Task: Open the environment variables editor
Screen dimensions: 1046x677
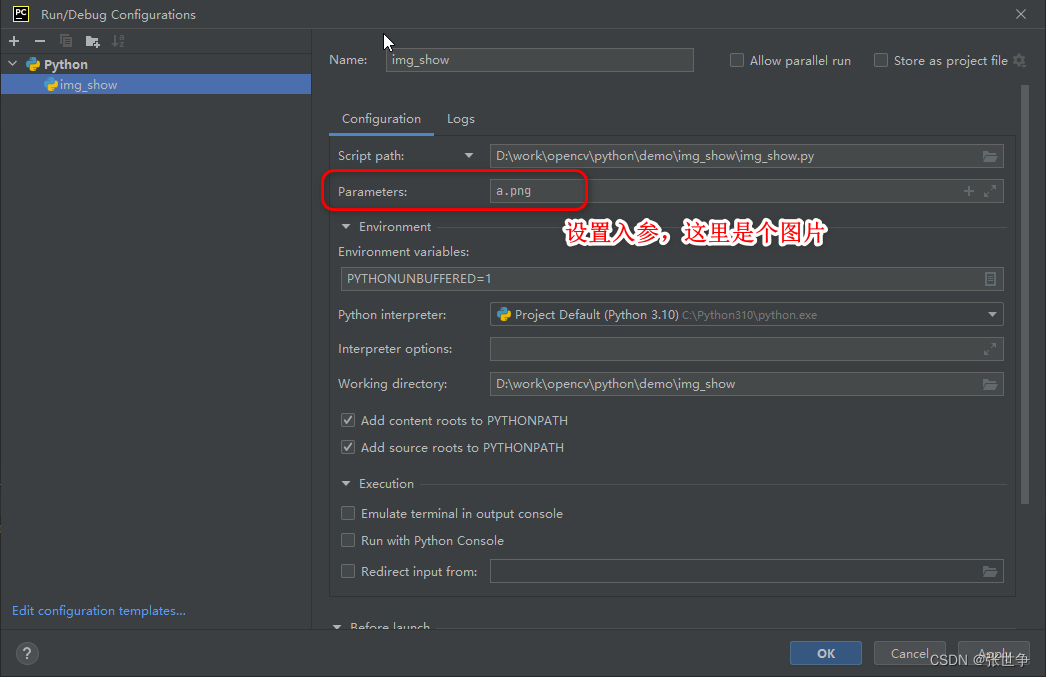Action: click(991, 279)
